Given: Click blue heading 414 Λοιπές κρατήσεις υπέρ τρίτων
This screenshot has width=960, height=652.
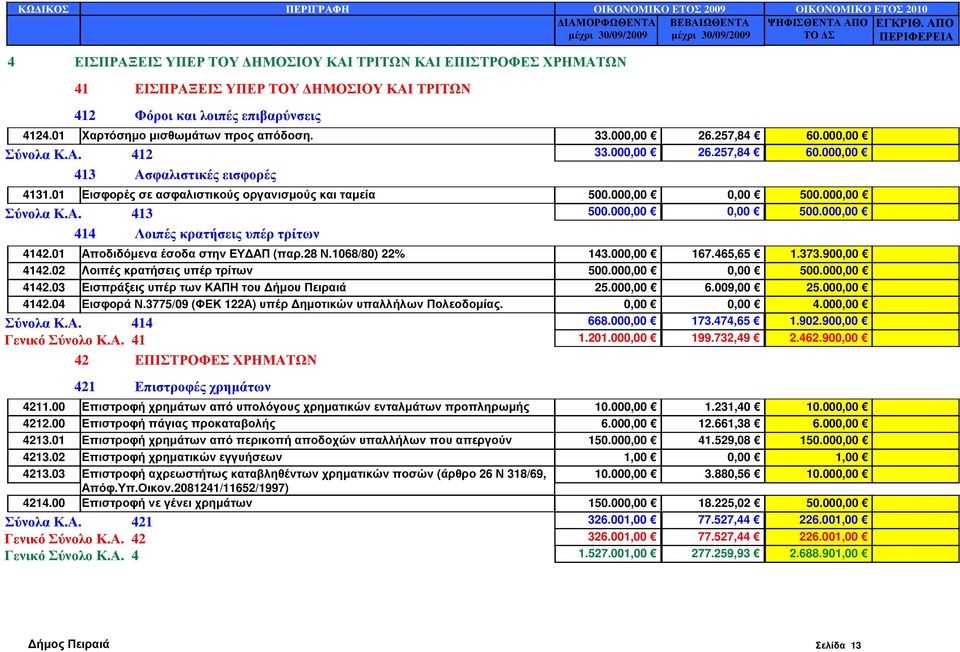Looking at the screenshot, I should [197, 234].
